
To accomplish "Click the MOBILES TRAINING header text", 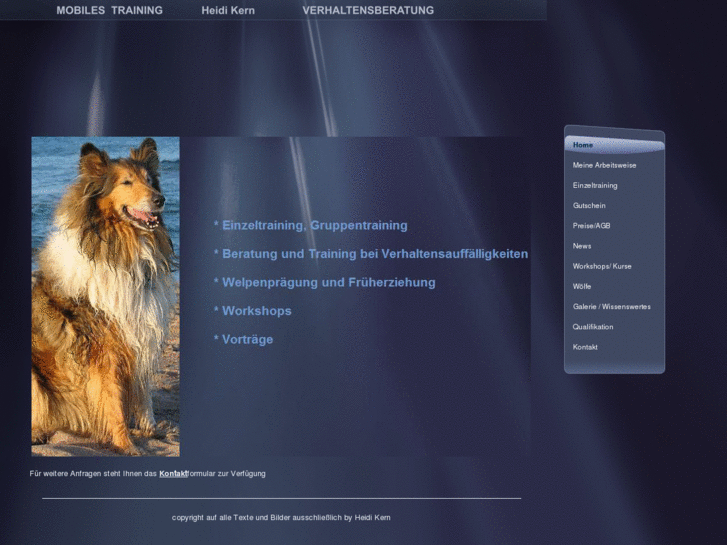I will (109, 10).
